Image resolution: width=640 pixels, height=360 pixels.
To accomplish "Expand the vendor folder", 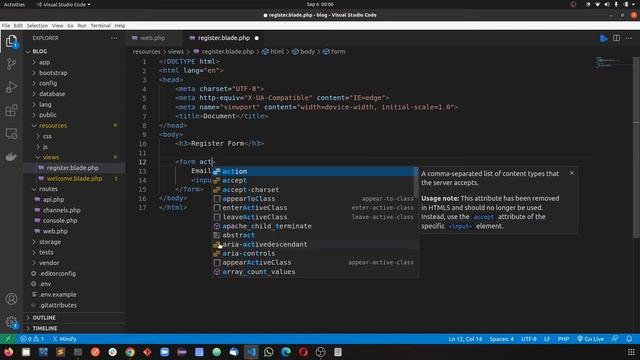I will pos(49,263).
